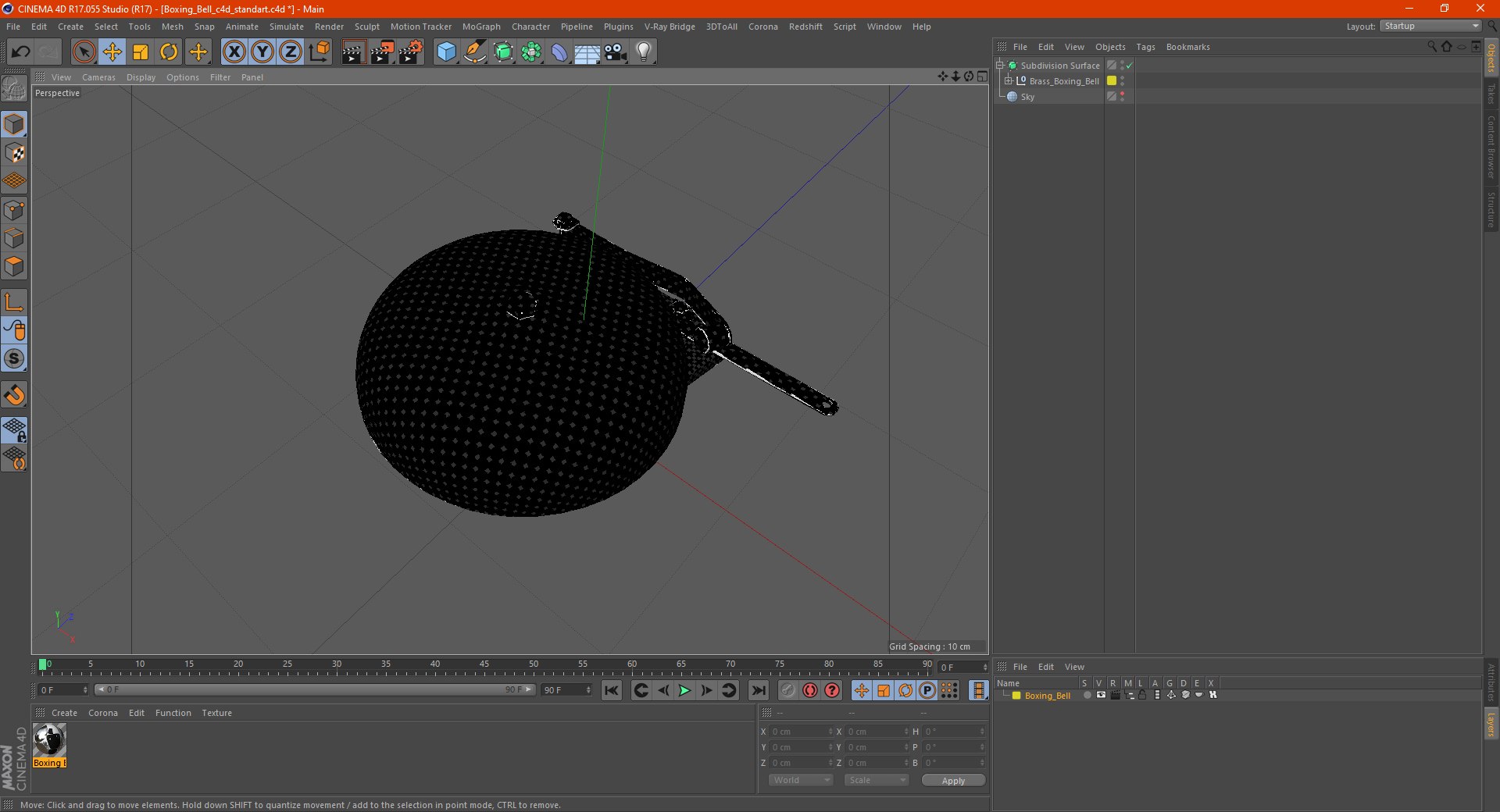Viewport: 1500px width, 812px height.
Task: Step to next frame
Action: click(x=706, y=690)
